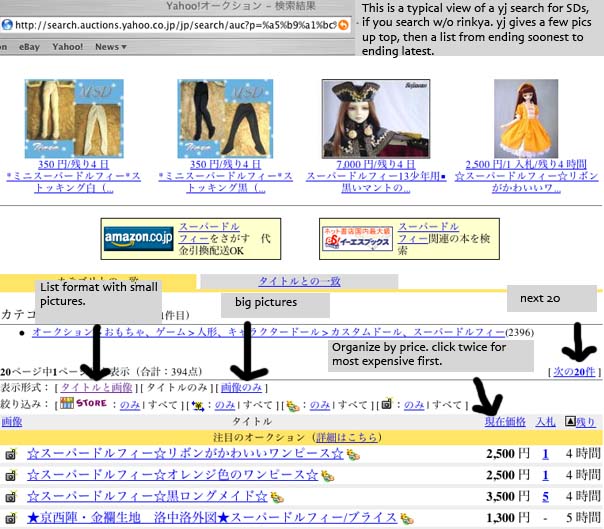Sort by remaining time column arrow

pyautogui.click(x=570, y=423)
